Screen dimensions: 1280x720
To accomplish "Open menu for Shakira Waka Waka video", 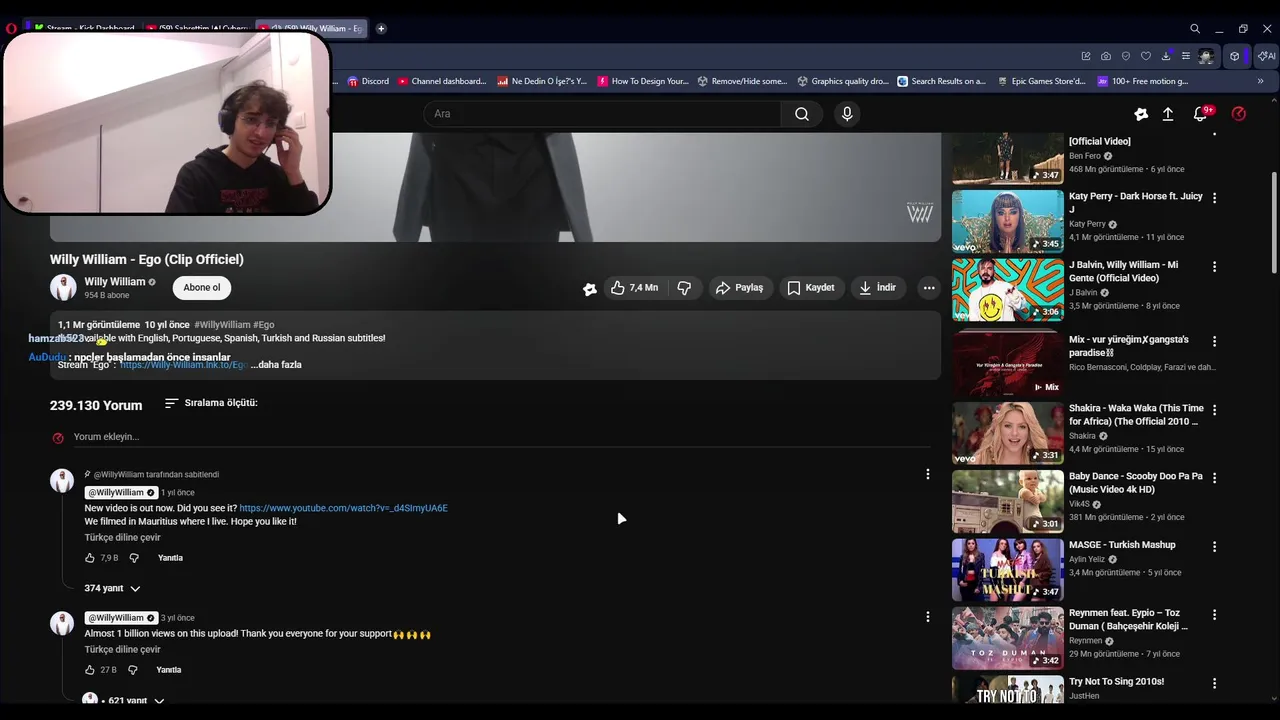I will coord(1215,410).
